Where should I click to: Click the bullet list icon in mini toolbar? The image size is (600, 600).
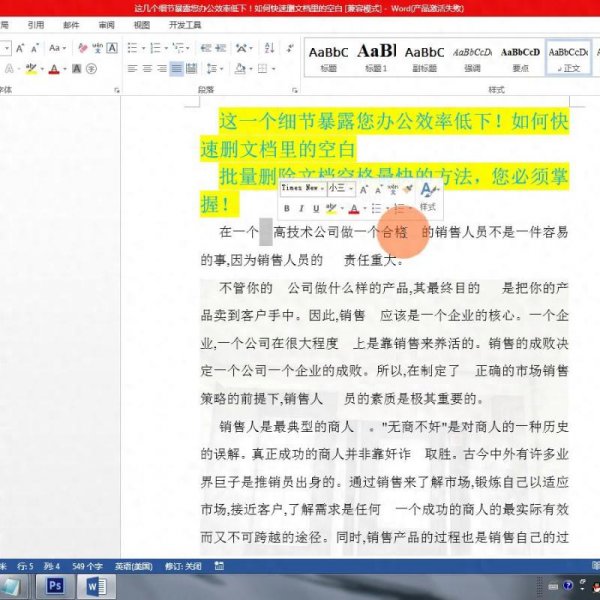377,208
